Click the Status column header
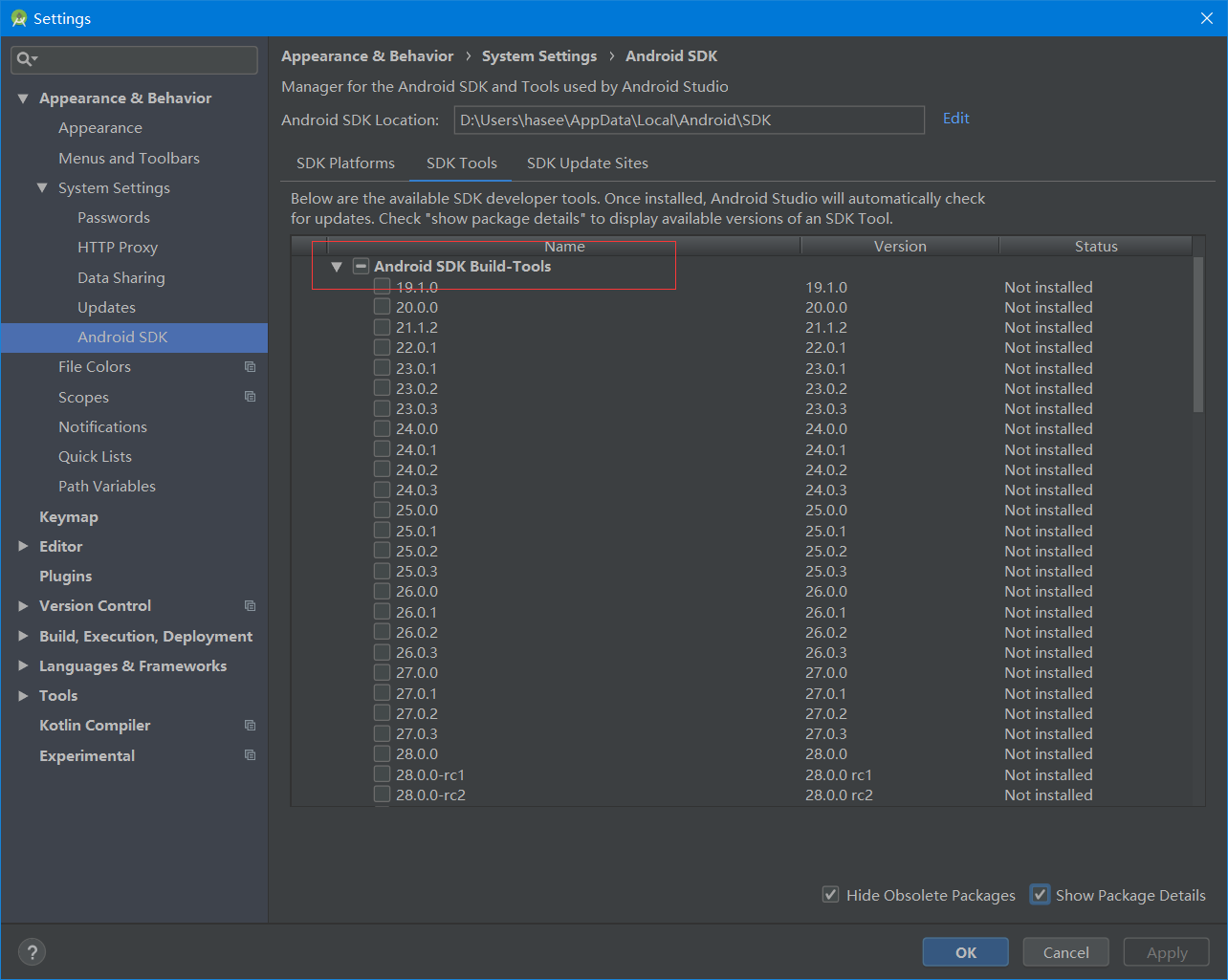The width and height of the screenshot is (1228, 980). coord(1096,247)
